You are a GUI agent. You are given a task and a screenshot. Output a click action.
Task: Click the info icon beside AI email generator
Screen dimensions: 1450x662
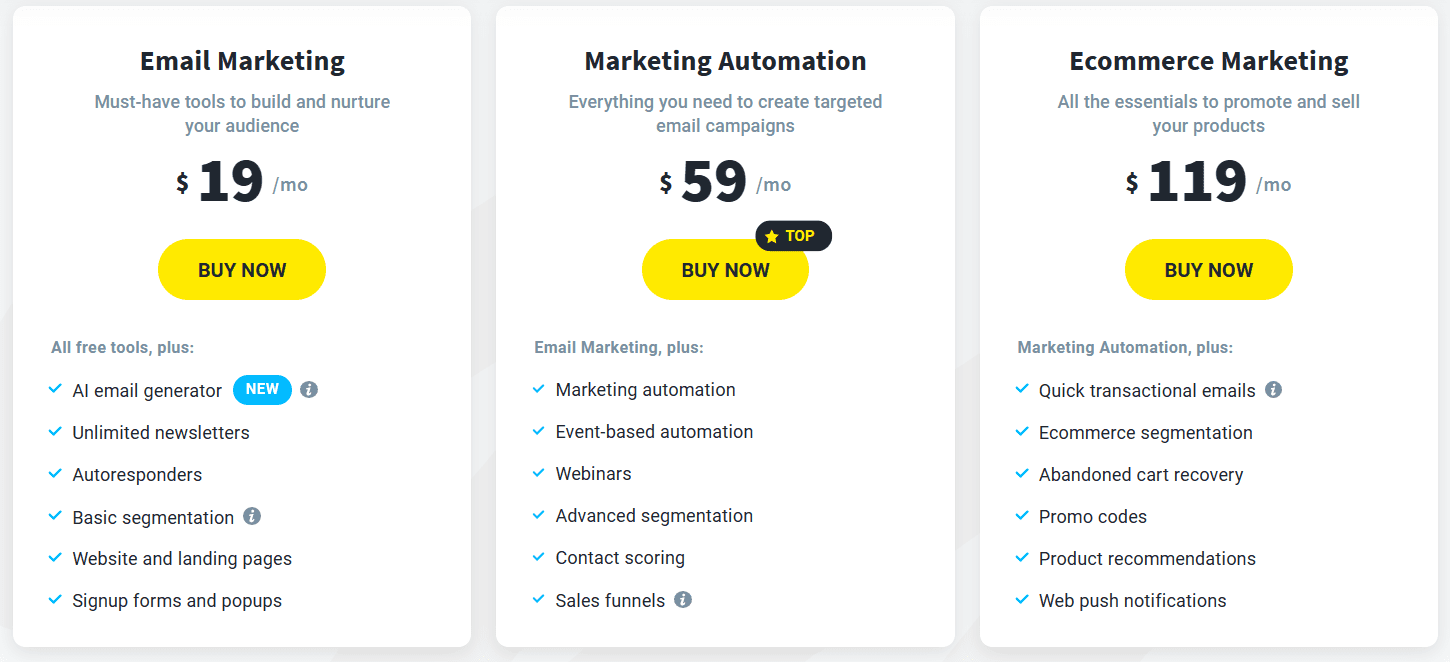click(308, 389)
